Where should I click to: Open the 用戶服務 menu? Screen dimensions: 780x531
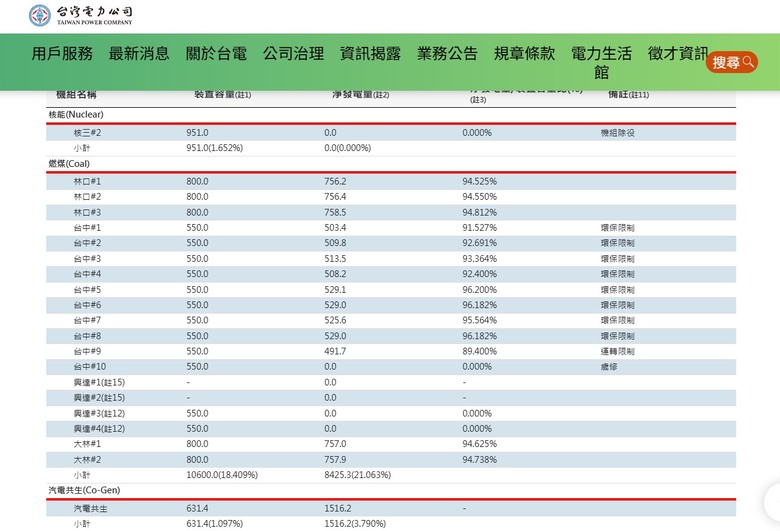[x=62, y=53]
